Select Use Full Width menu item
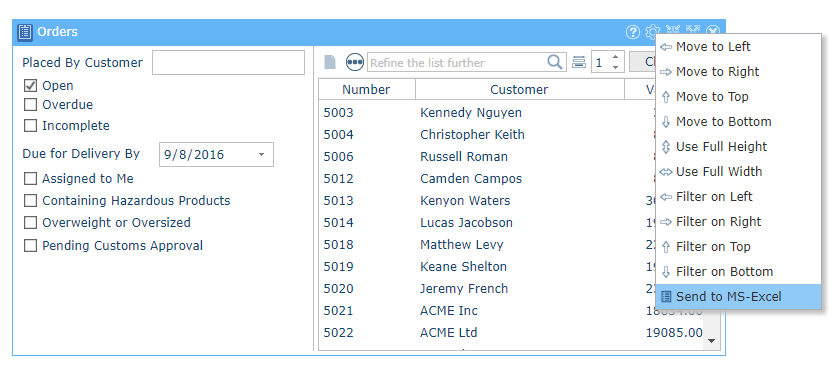The width and height of the screenshot is (839, 375). coord(738,172)
